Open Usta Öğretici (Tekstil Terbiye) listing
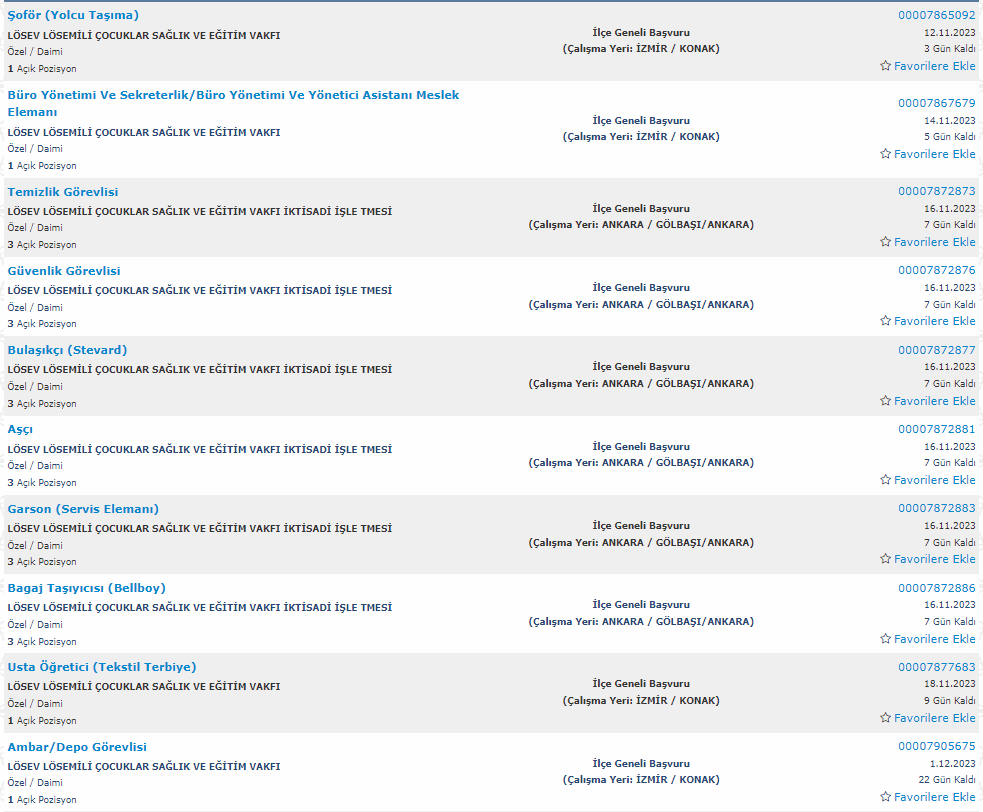The height and width of the screenshot is (812, 983). click(x=101, y=667)
